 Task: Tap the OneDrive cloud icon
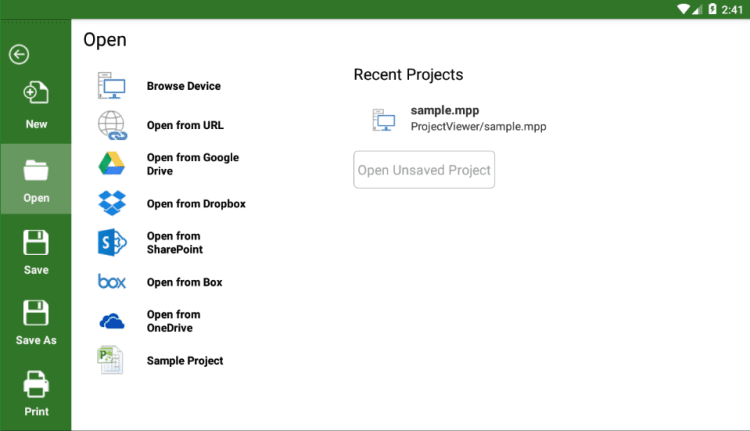[111, 321]
